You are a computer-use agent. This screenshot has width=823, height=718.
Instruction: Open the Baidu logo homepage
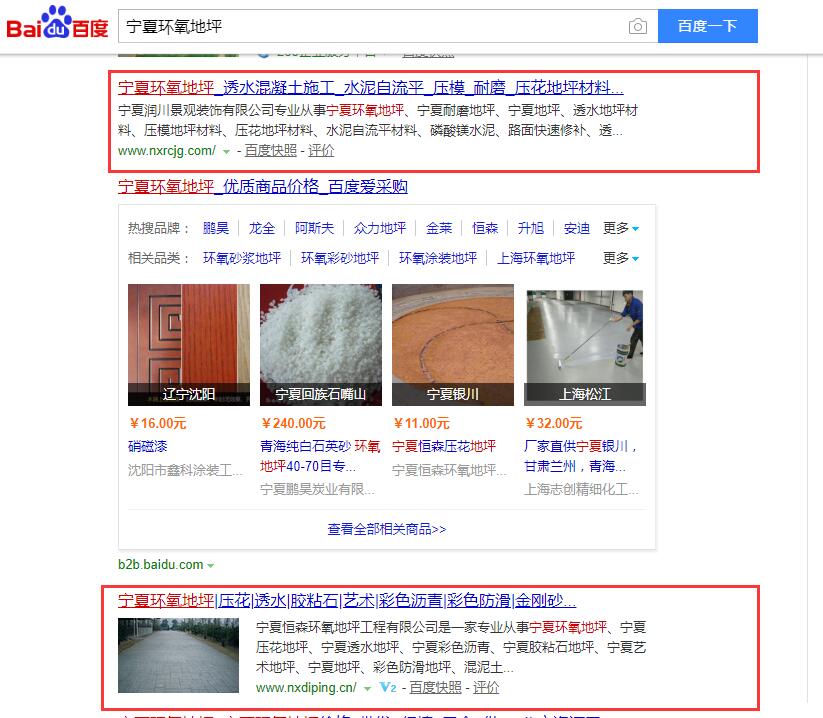(57, 23)
